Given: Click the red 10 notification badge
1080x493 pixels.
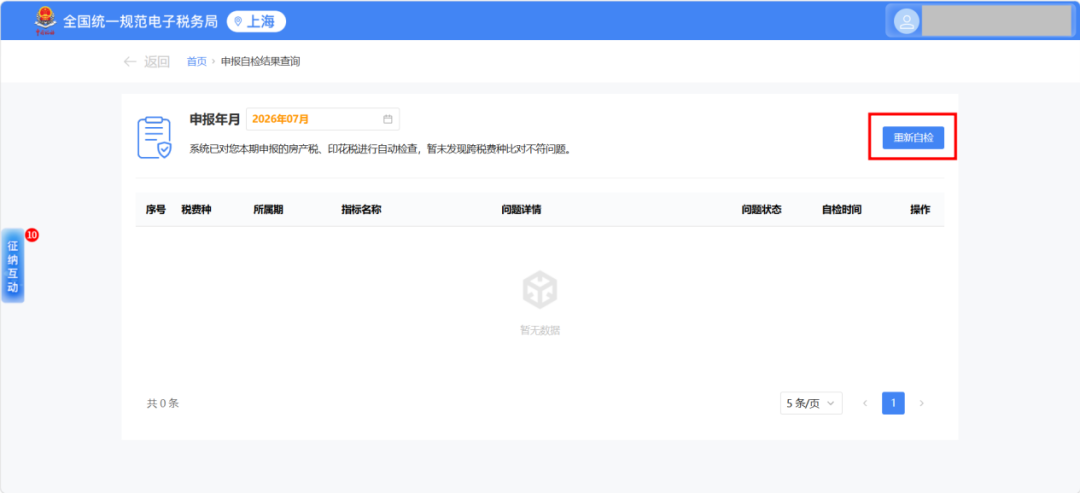Looking at the screenshot, I should [32, 235].
